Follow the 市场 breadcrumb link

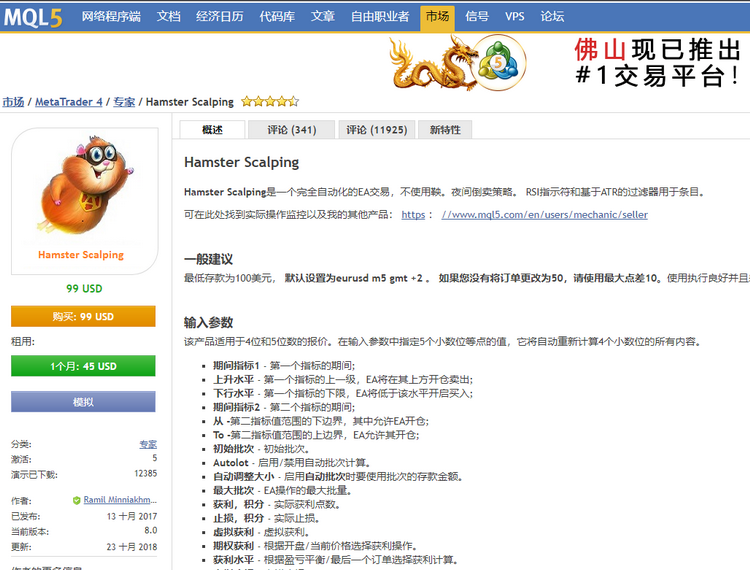click(13, 102)
